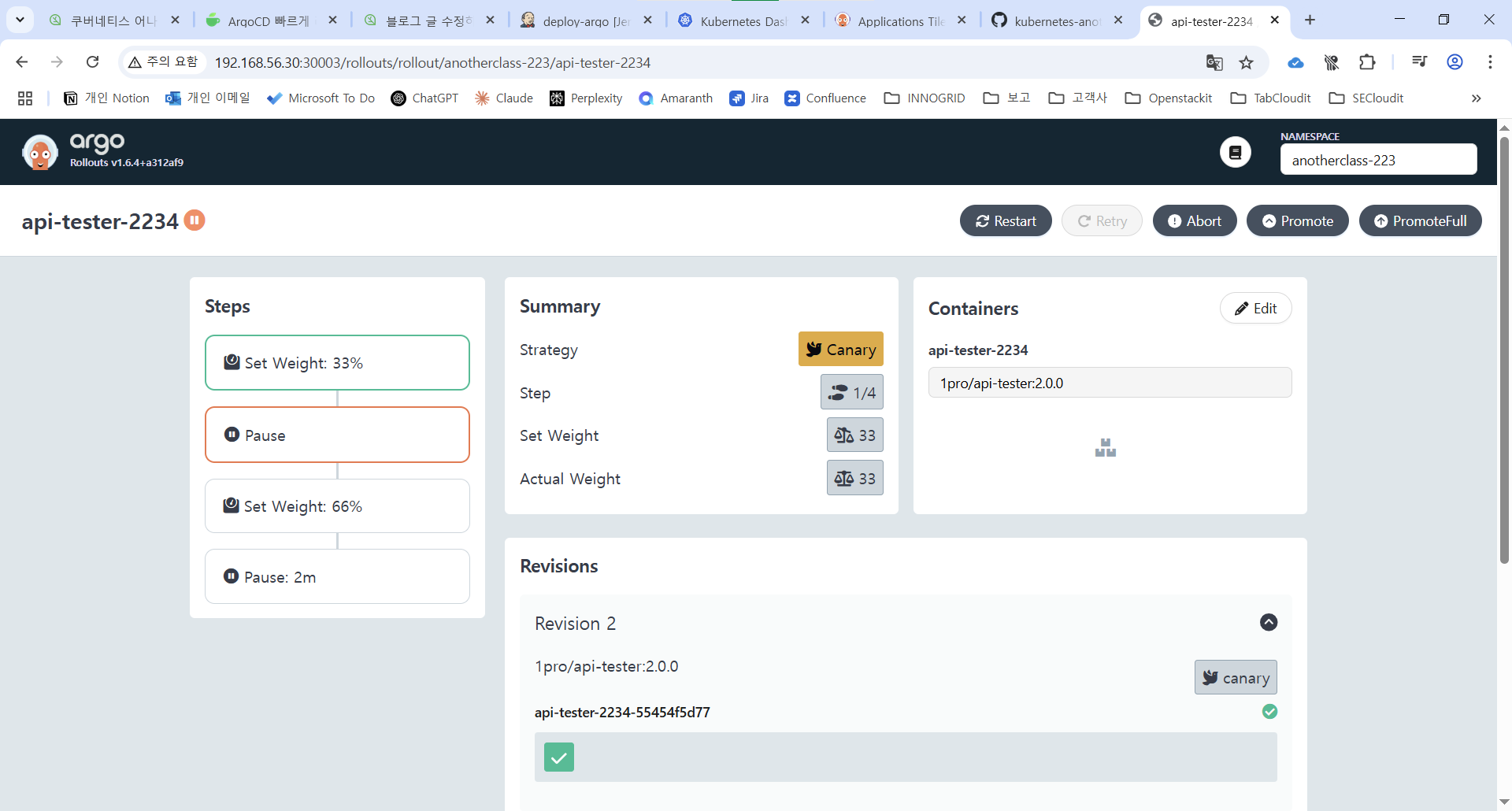
Task: Click the green healthy status icon for api-tester-2234-55454f5d77
Action: coord(1269,712)
